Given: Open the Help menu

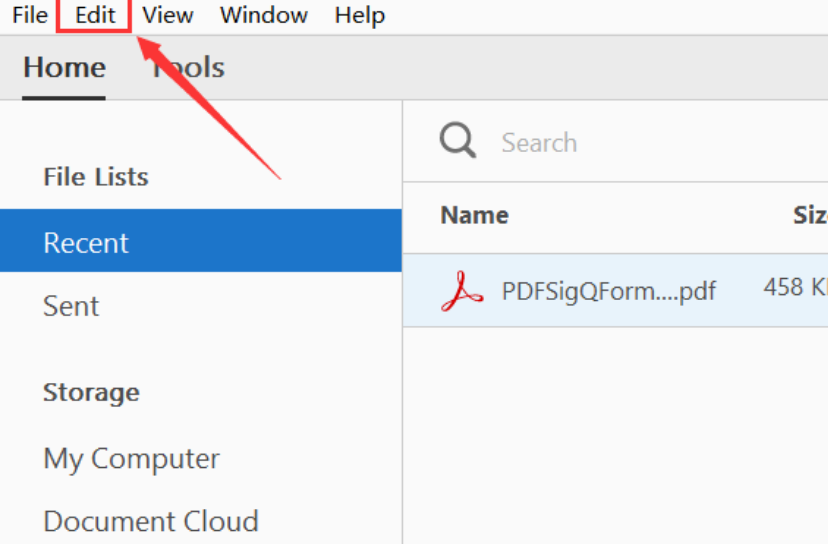Looking at the screenshot, I should tap(360, 16).
